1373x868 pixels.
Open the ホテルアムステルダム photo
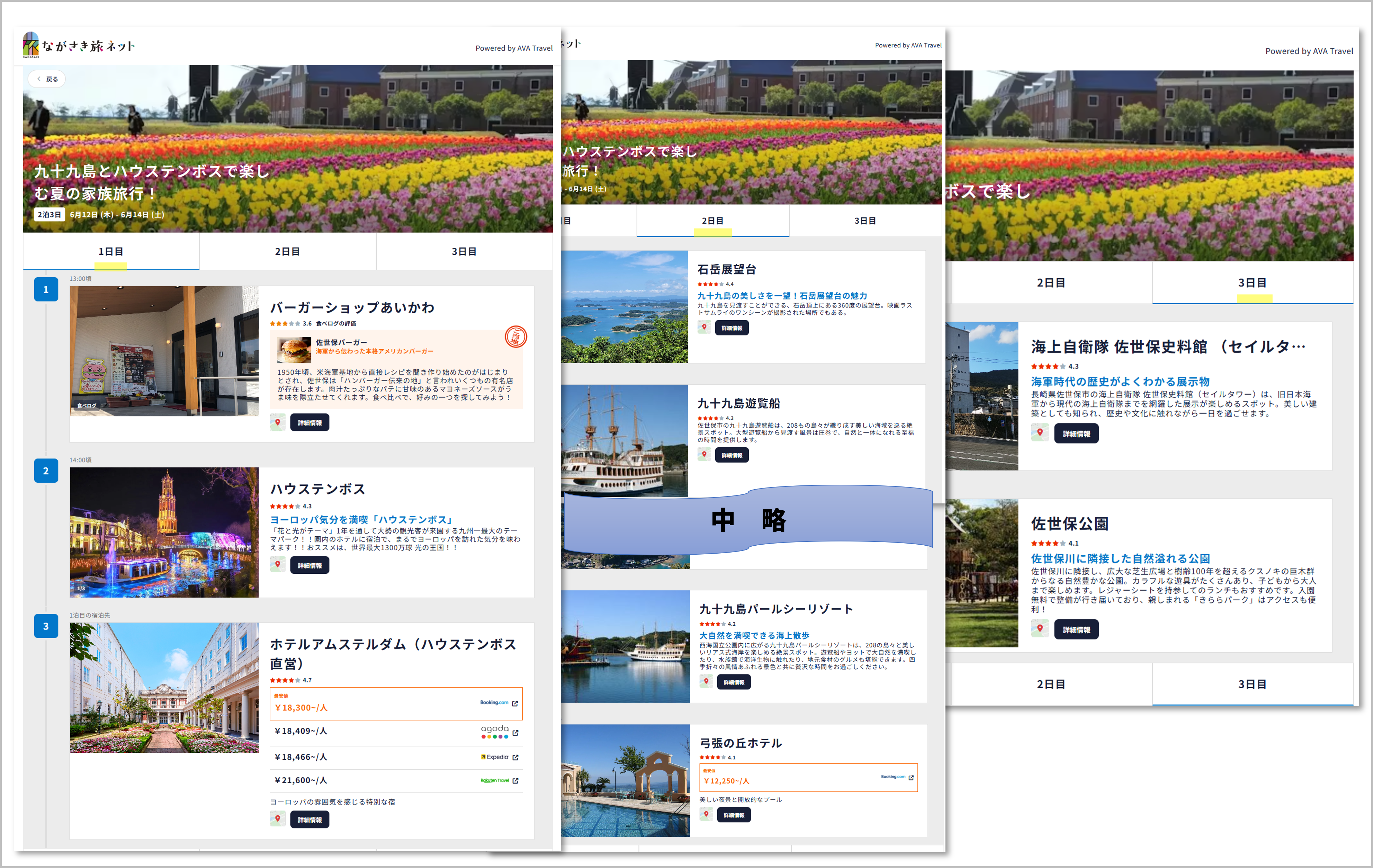coord(164,688)
